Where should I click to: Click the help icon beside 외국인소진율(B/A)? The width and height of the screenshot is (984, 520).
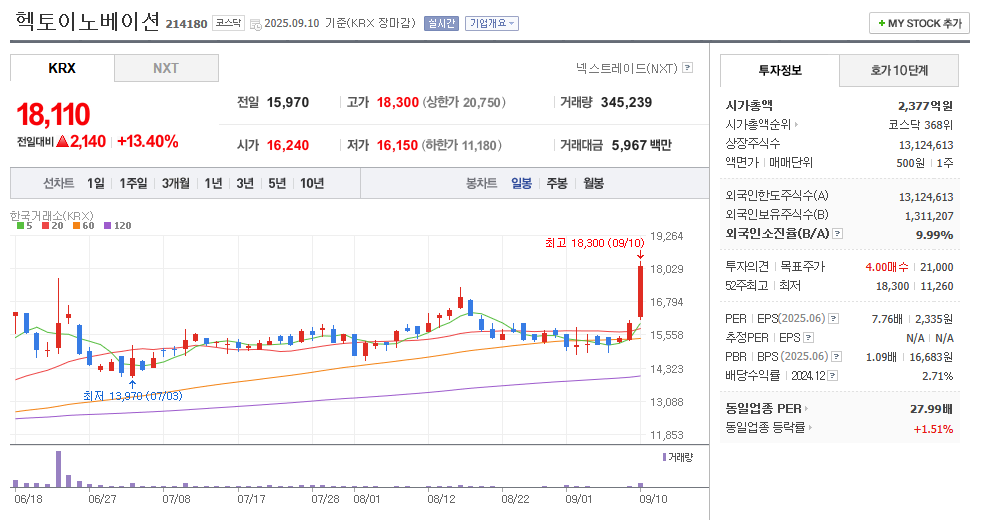pyautogui.click(x=837, y=233)
